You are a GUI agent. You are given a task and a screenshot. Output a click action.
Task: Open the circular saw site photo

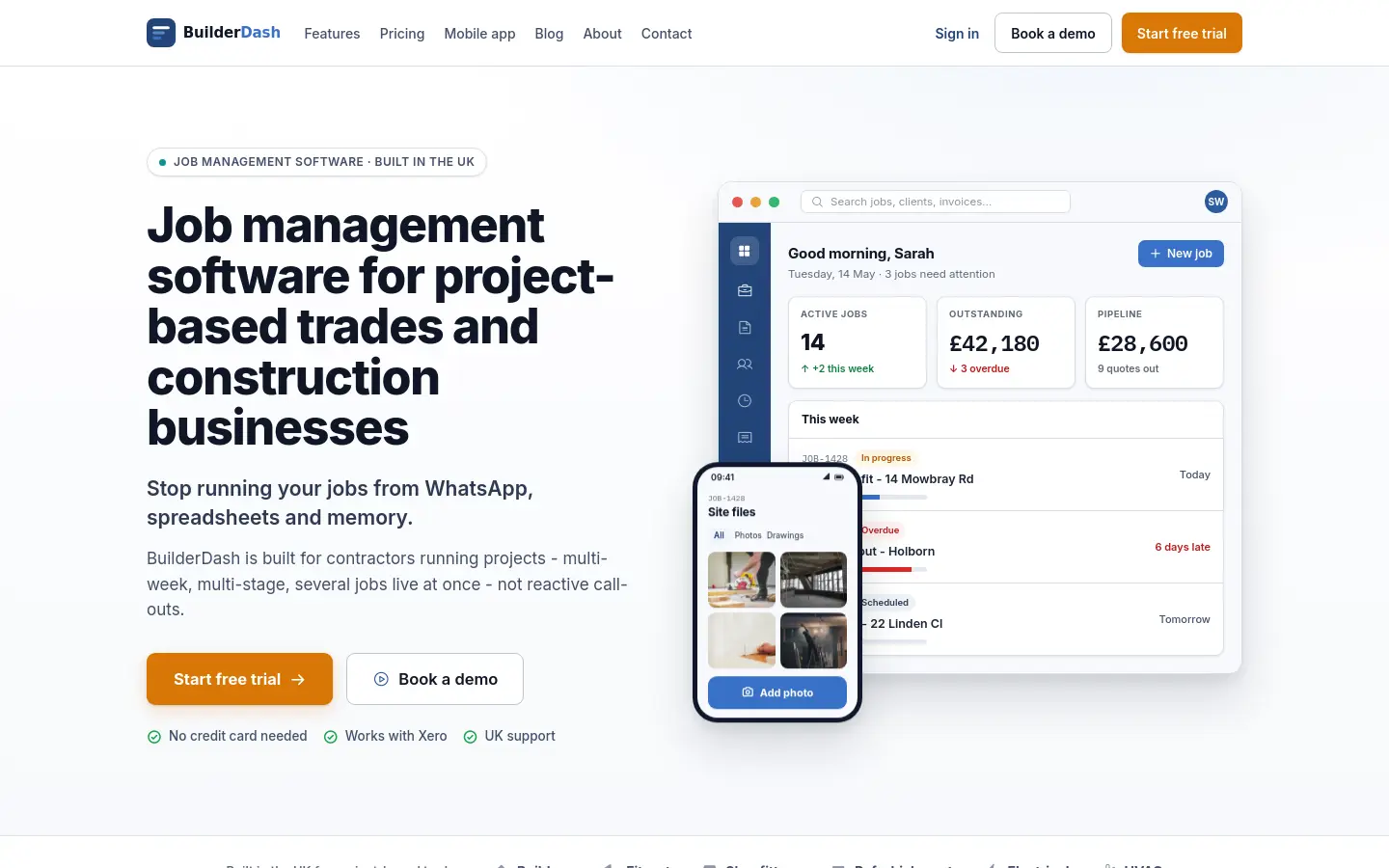click(x=742, y=579)
